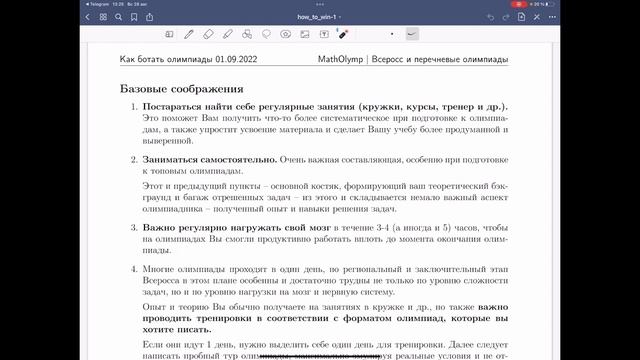Image resolution: width=640 pixels, height=360 pixels.
Task: Select the Eraser tool
Action: (208, 34)
